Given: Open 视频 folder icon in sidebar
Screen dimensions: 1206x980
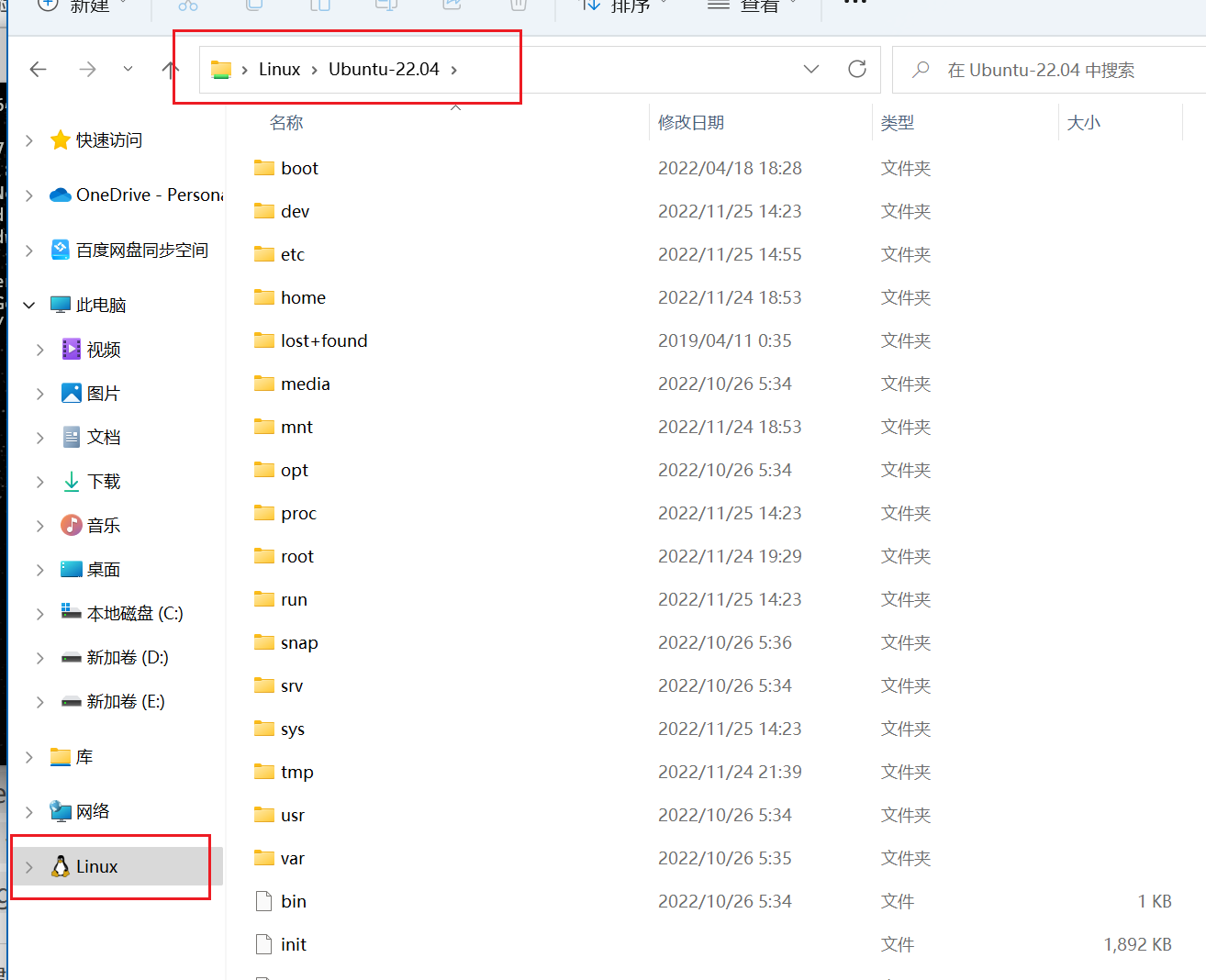Looking at the screenshot, I should click(x=72, y=349).
